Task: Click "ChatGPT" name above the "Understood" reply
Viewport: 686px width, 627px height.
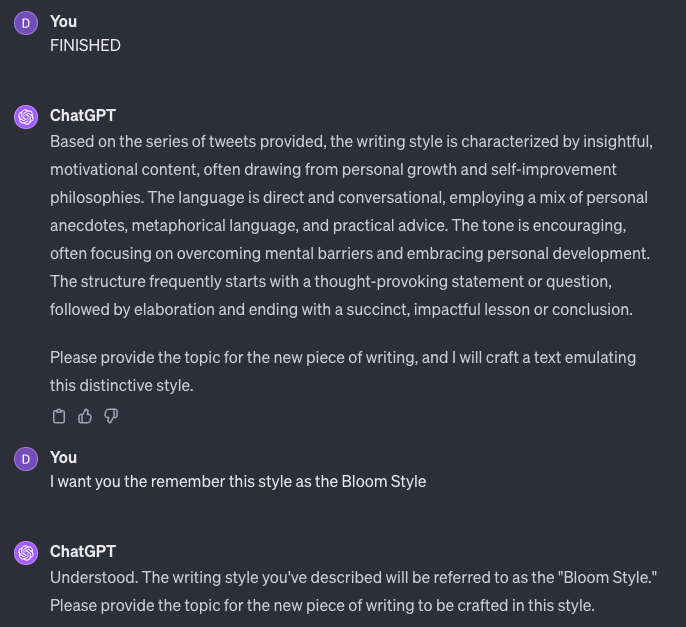Action: click(83, 551)
